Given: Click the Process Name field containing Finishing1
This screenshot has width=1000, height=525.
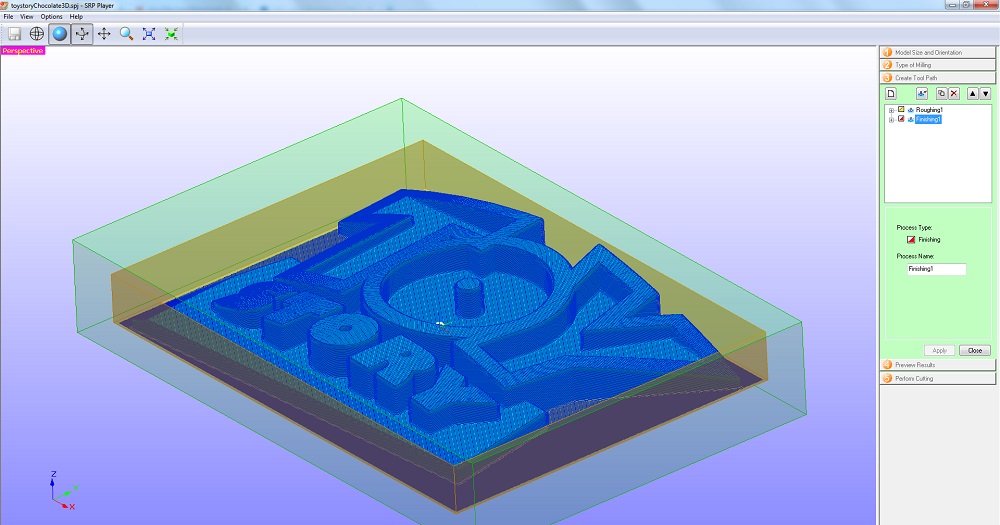Looking at the screenshot, I should coord(936,269).
